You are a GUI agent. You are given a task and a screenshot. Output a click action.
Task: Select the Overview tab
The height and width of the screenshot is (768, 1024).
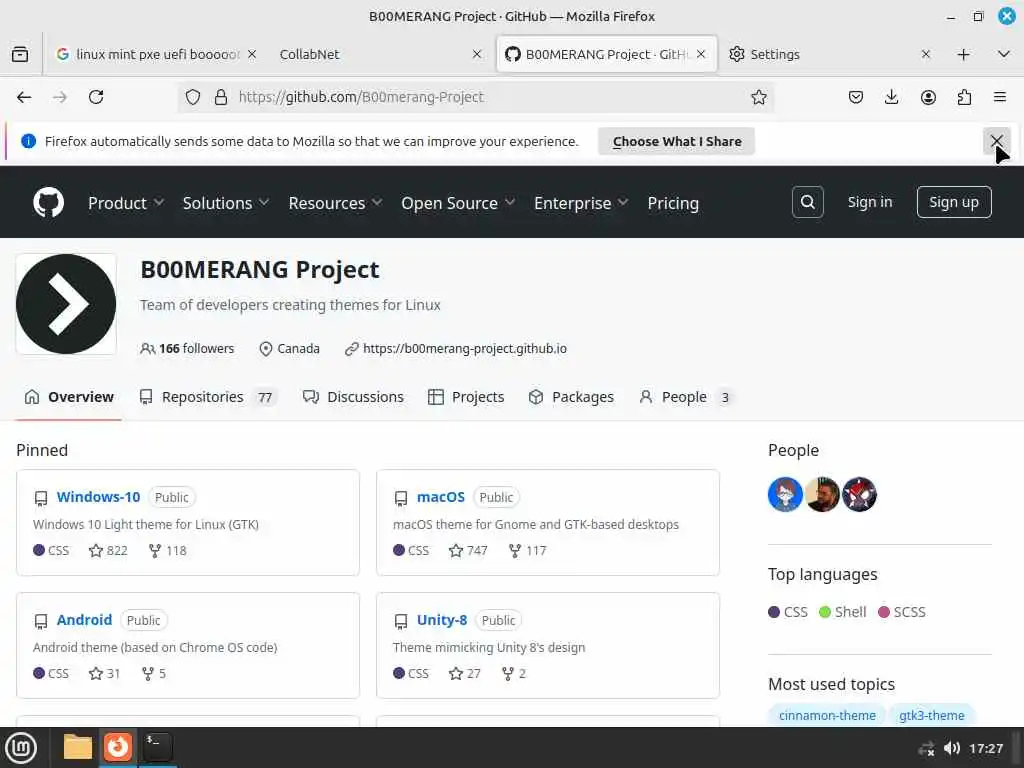coord(69,397)
